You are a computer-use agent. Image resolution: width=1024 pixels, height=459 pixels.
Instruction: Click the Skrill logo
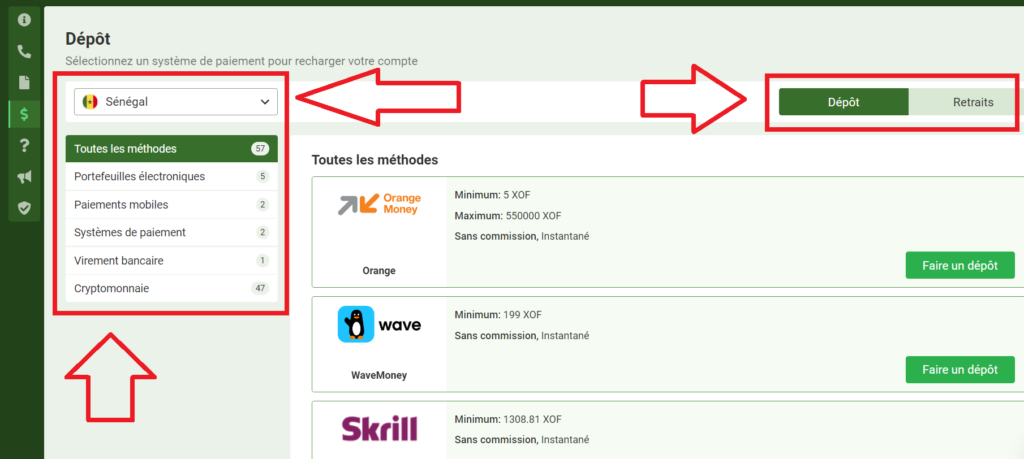click(x=379, y=430)
